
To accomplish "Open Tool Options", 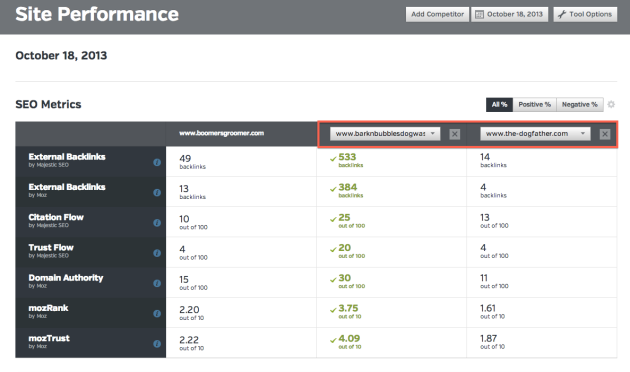I will click(585, 14).
